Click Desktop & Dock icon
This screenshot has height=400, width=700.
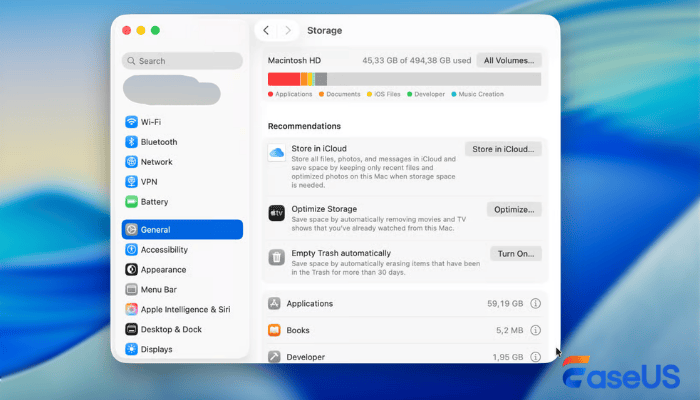click(131, 329)
